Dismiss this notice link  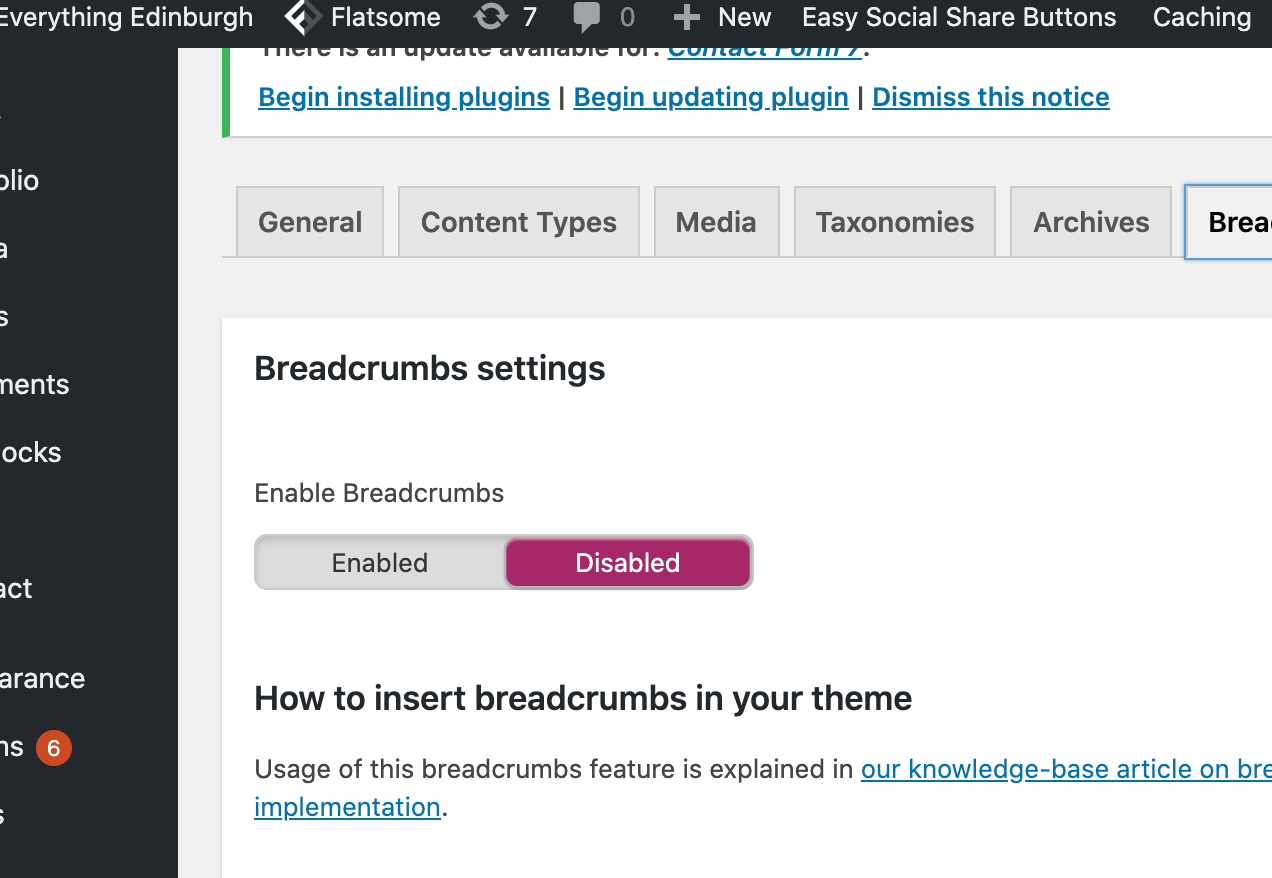pyautogui.click(x=991, y=97)
